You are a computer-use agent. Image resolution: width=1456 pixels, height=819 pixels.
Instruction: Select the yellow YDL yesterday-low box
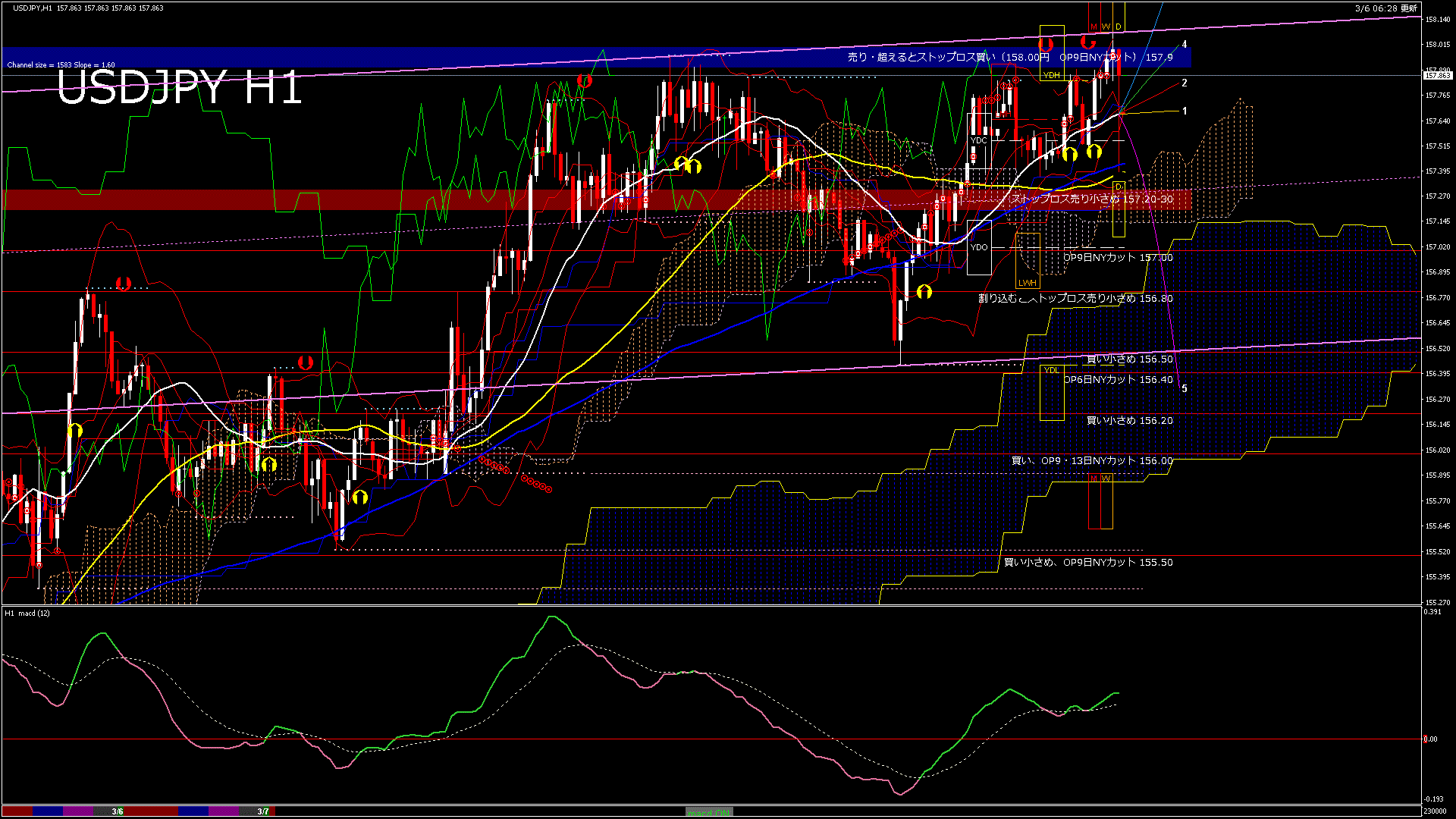click(x=1051, y=370)
